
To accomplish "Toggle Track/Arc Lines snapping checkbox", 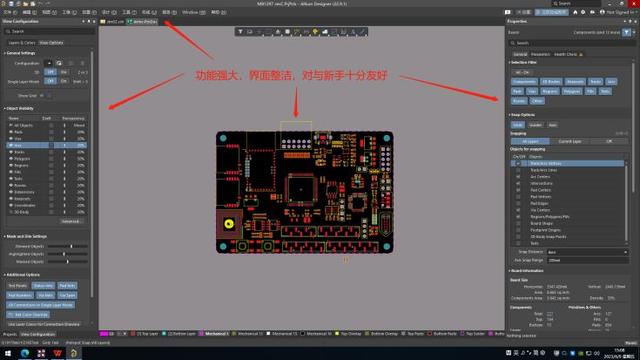I will tap(518, 170).
